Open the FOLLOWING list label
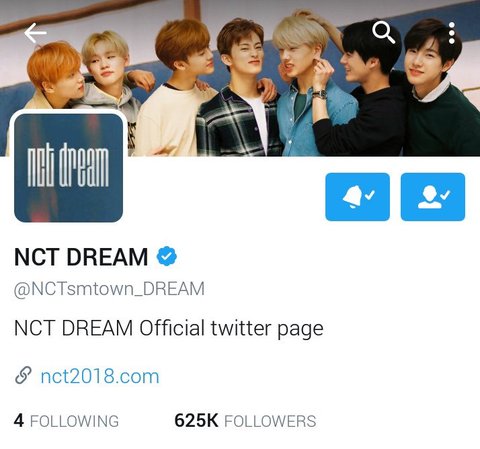 pyautogui.click(x=74, y=421)
